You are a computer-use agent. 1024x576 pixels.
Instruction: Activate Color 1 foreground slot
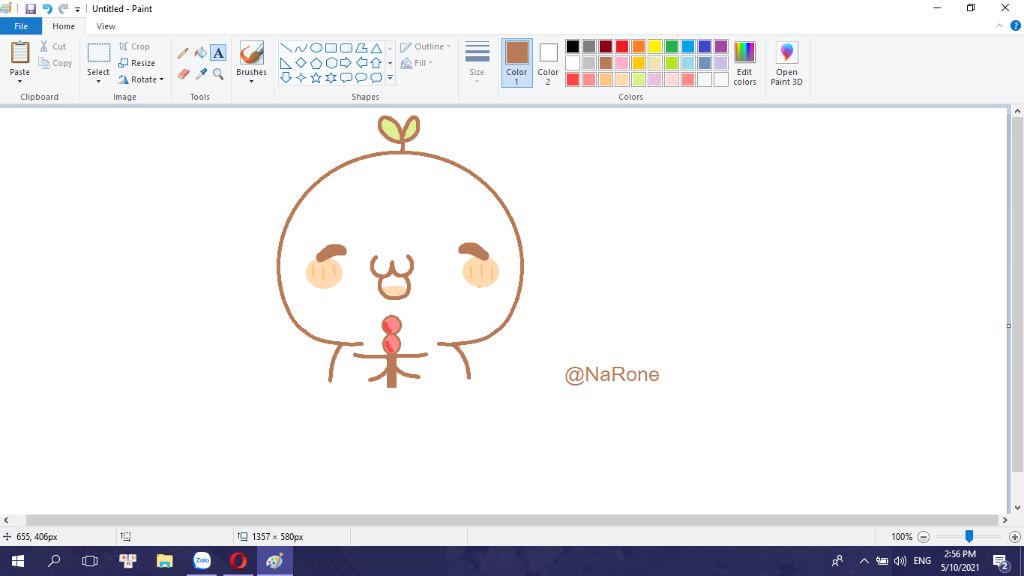pos(517,63)
